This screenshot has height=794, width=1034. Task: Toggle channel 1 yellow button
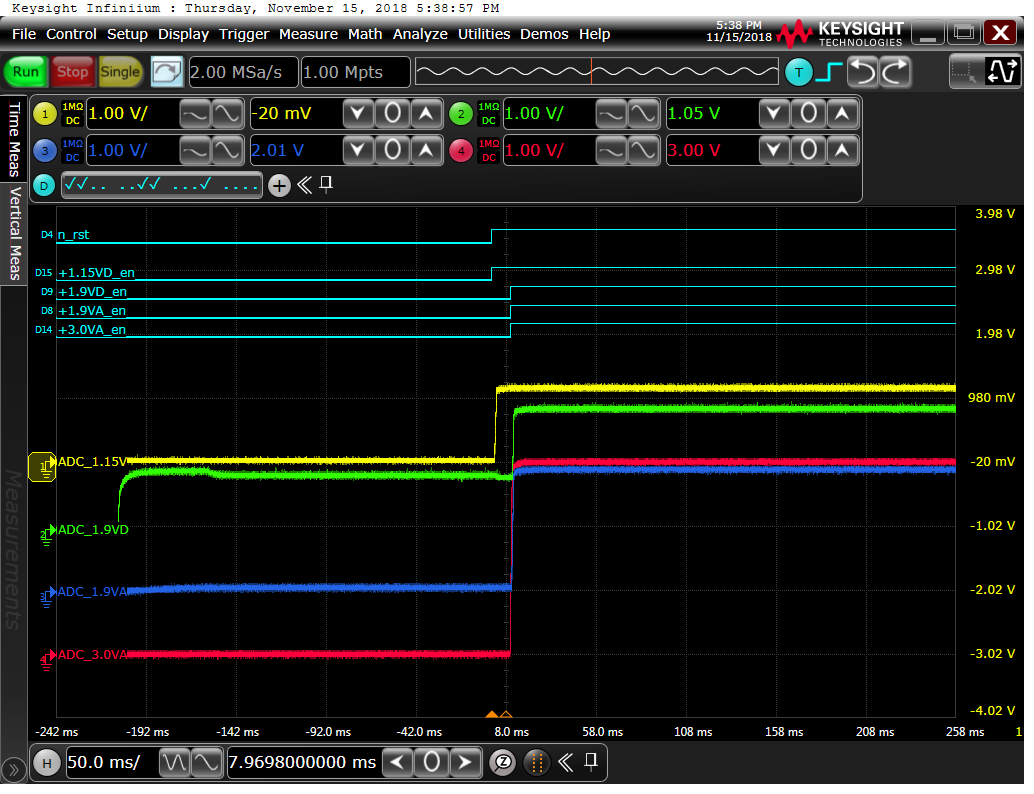tap(45, 114)
